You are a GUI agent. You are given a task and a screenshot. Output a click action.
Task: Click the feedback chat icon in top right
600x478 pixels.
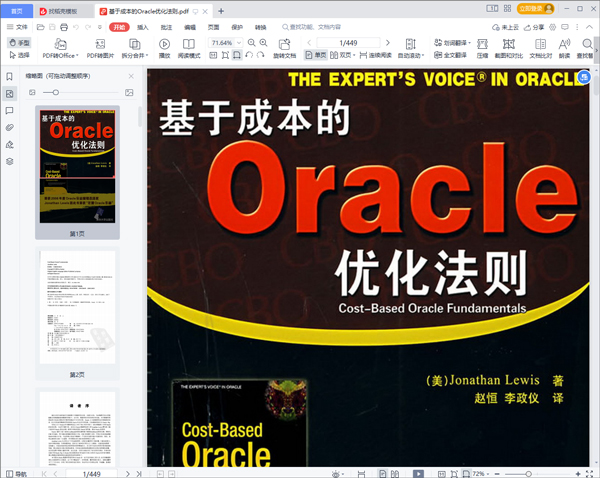[x=565, y=27]
